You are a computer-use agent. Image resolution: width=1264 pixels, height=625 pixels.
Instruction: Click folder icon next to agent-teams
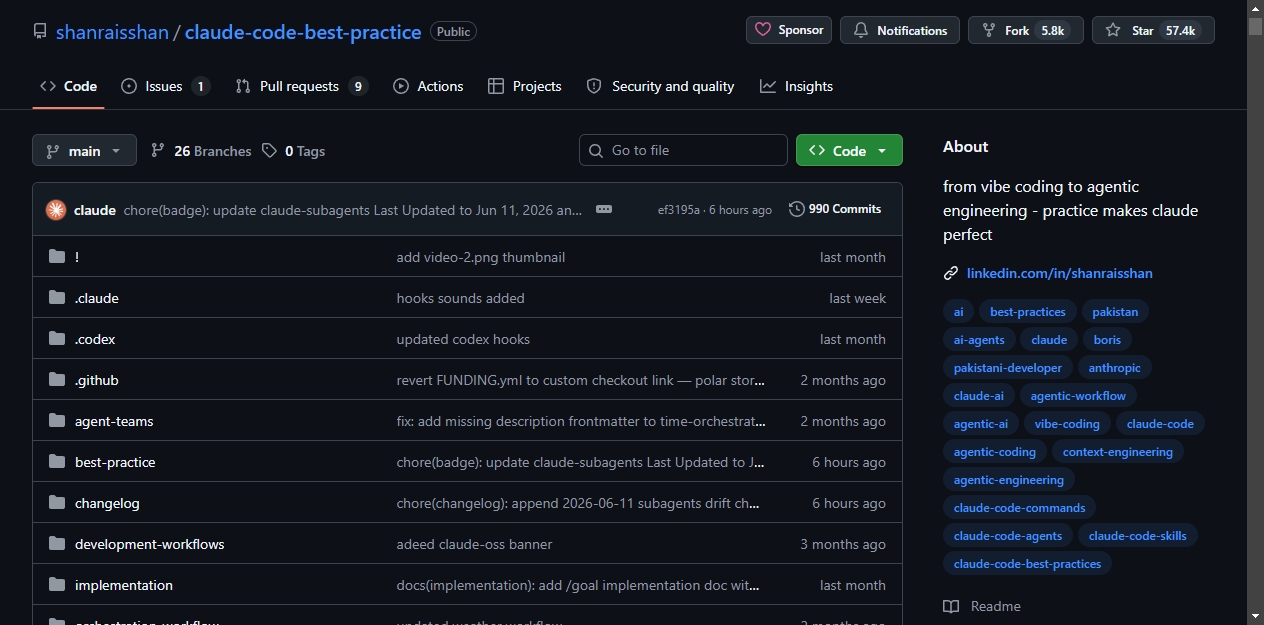click(57, 421)
